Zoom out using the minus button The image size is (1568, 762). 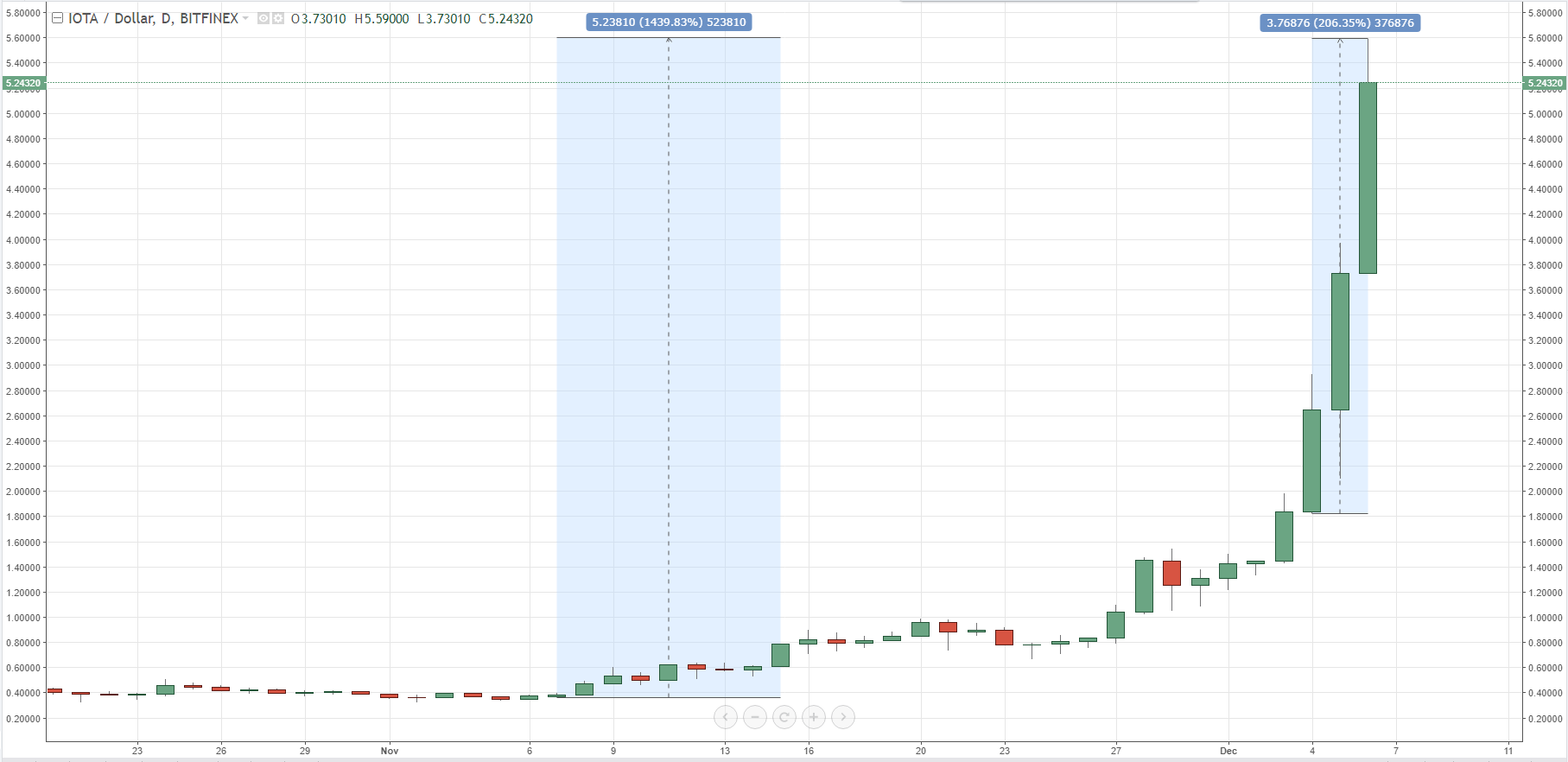point(755,717)
